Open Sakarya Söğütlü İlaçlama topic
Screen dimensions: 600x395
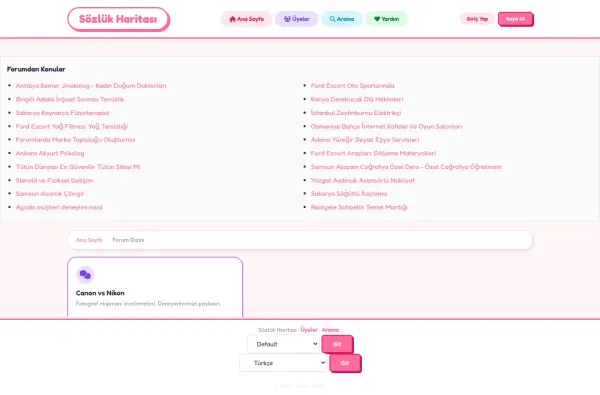349,194
